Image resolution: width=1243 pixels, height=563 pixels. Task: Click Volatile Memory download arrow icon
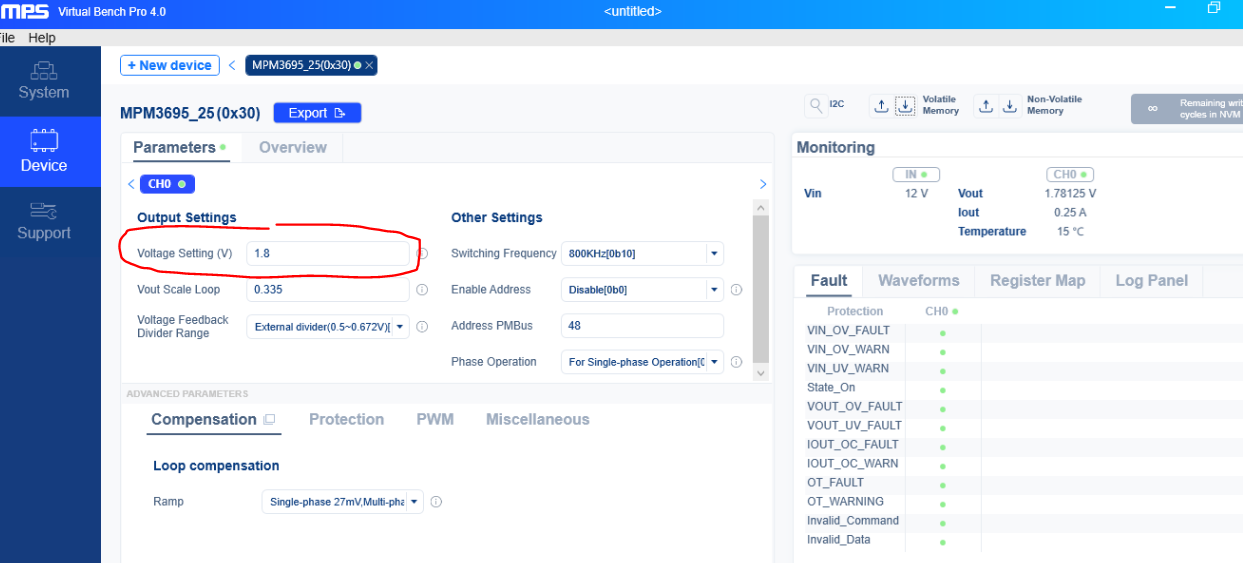pyautogui.click(x=904, y=105)
